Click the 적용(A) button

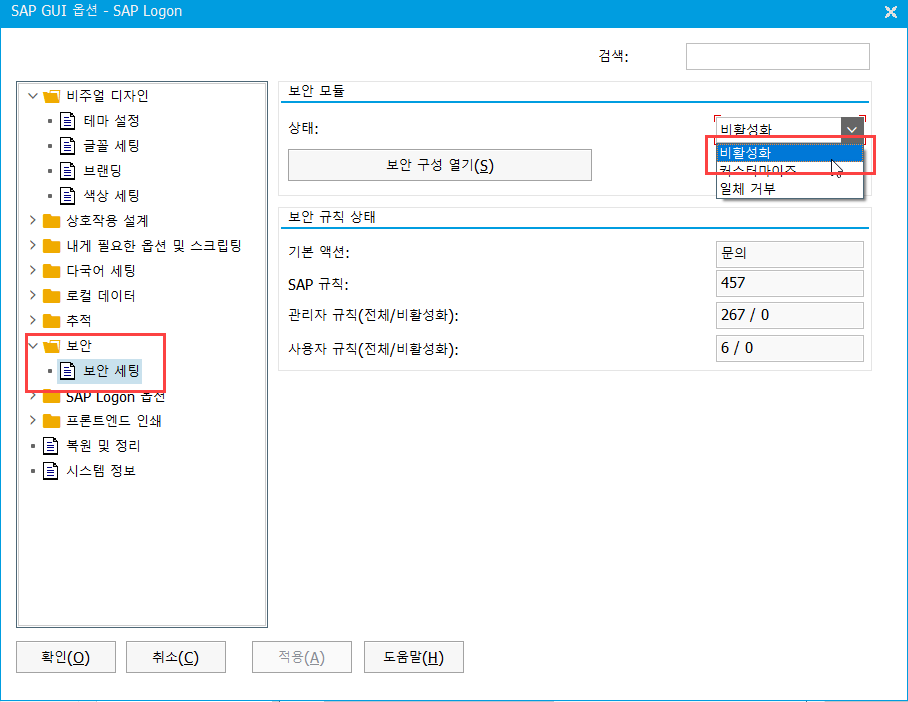tap(302, 657)
